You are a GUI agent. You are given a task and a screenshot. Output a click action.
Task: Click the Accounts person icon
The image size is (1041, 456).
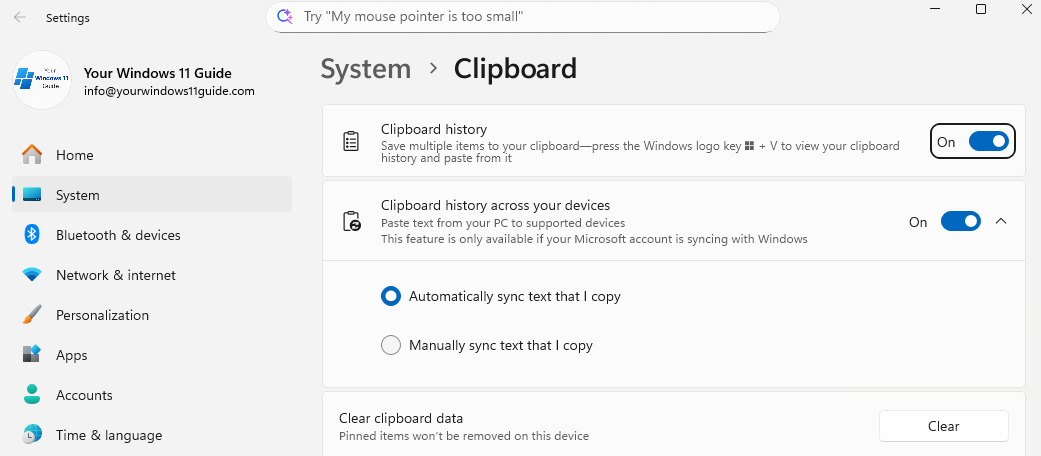(x=32, y=395)
